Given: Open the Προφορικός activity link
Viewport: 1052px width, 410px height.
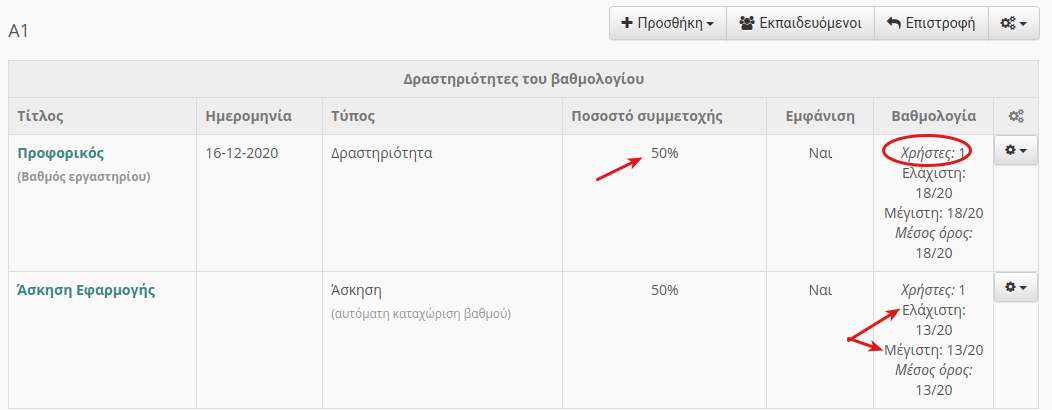Looking at the screenshot, I should coord(60,153).
